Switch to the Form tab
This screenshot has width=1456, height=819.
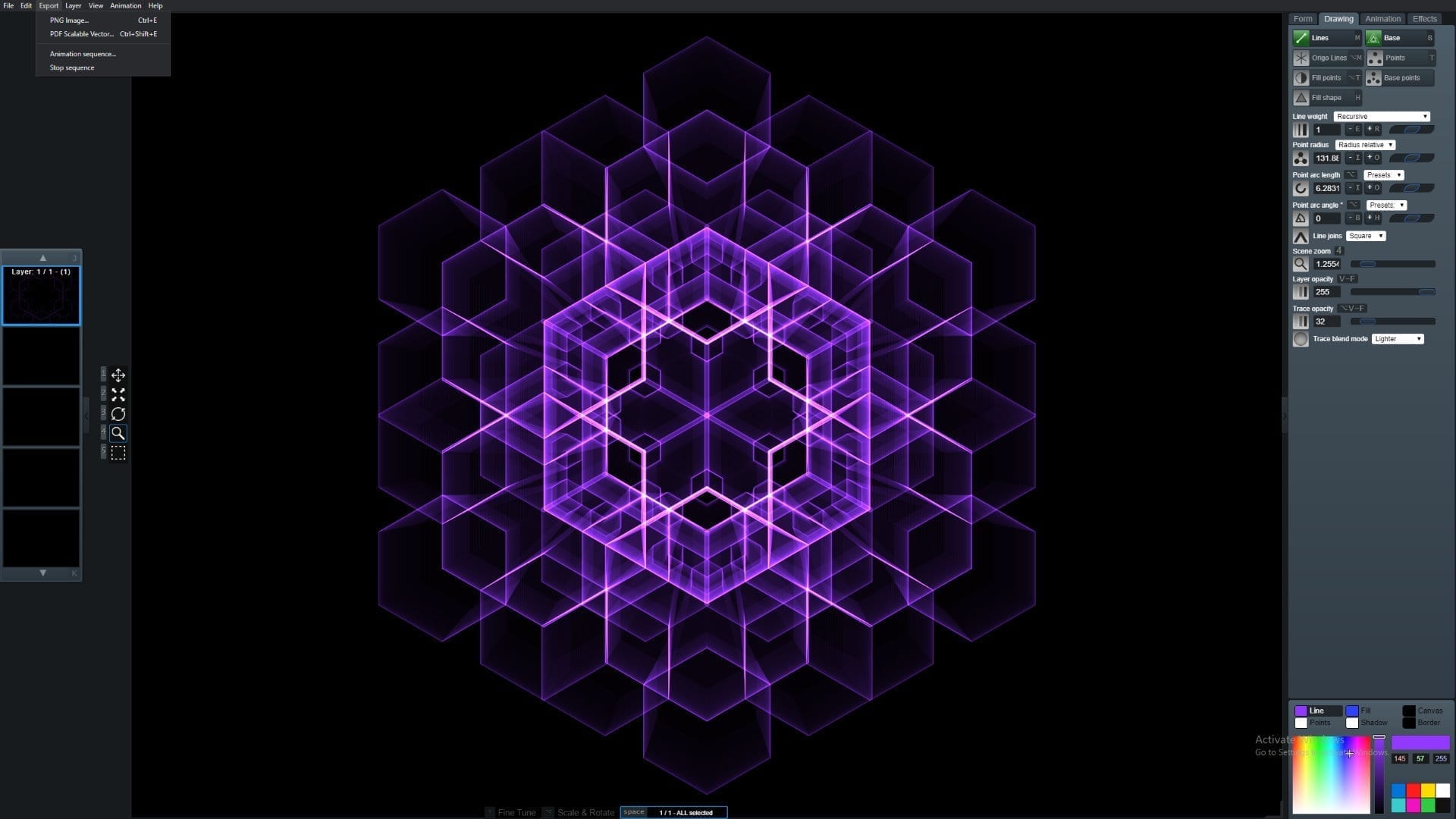1303,19
